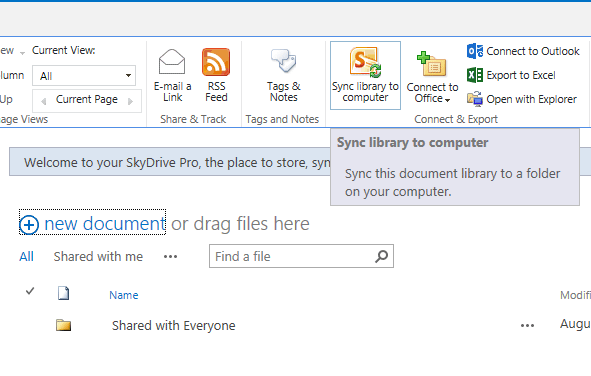The height and width of the screenshot is (376, 591).
Task: Go to previous page arrow beside Current Page
Action: (x=43, y=101)
